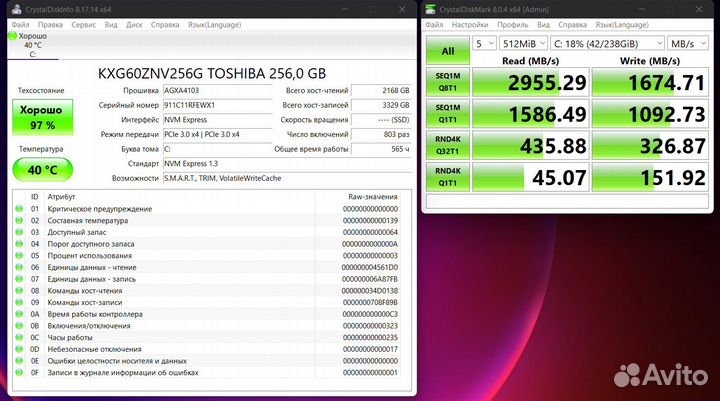Select drive C: tab with Хорошо status
Screen dimensions: 720x401
coord(32,45)
